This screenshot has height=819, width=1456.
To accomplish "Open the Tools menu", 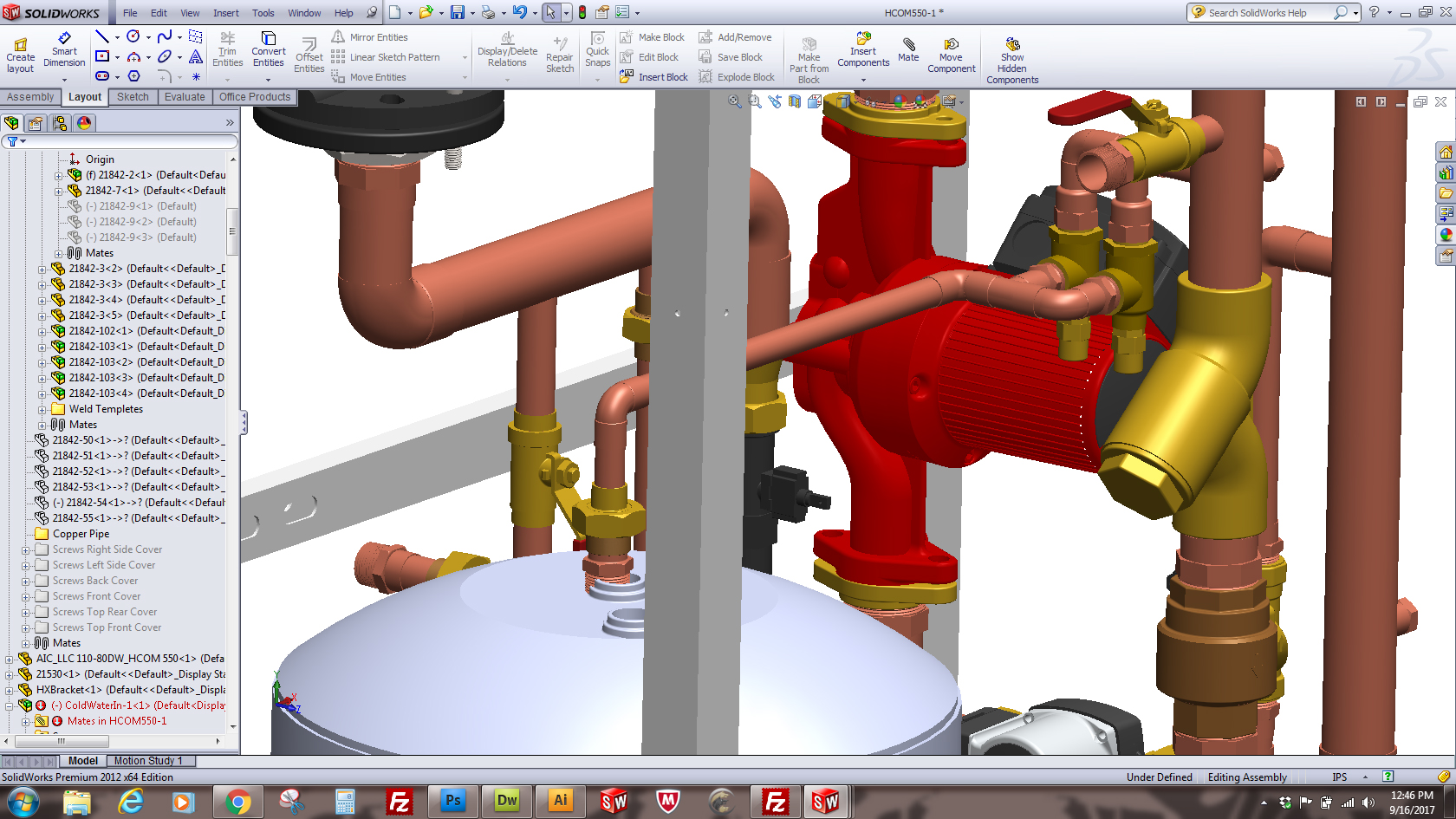I will (x=263, y=13).
